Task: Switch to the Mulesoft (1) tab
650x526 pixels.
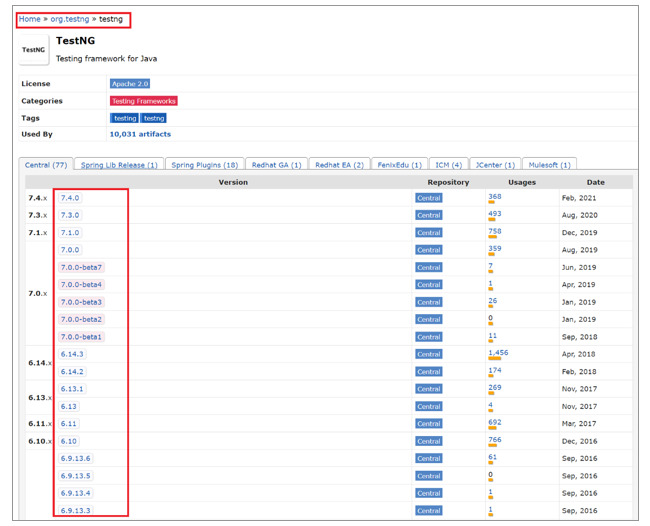Action: 550,165
